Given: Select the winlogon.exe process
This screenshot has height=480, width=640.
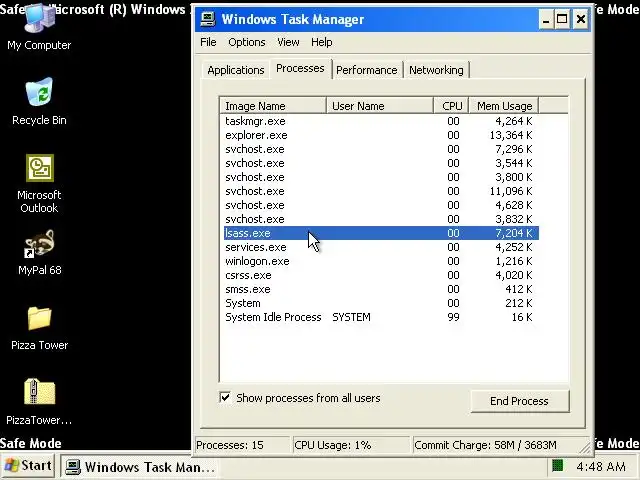Looking at the screenshot, I should (x=381, y=261).
